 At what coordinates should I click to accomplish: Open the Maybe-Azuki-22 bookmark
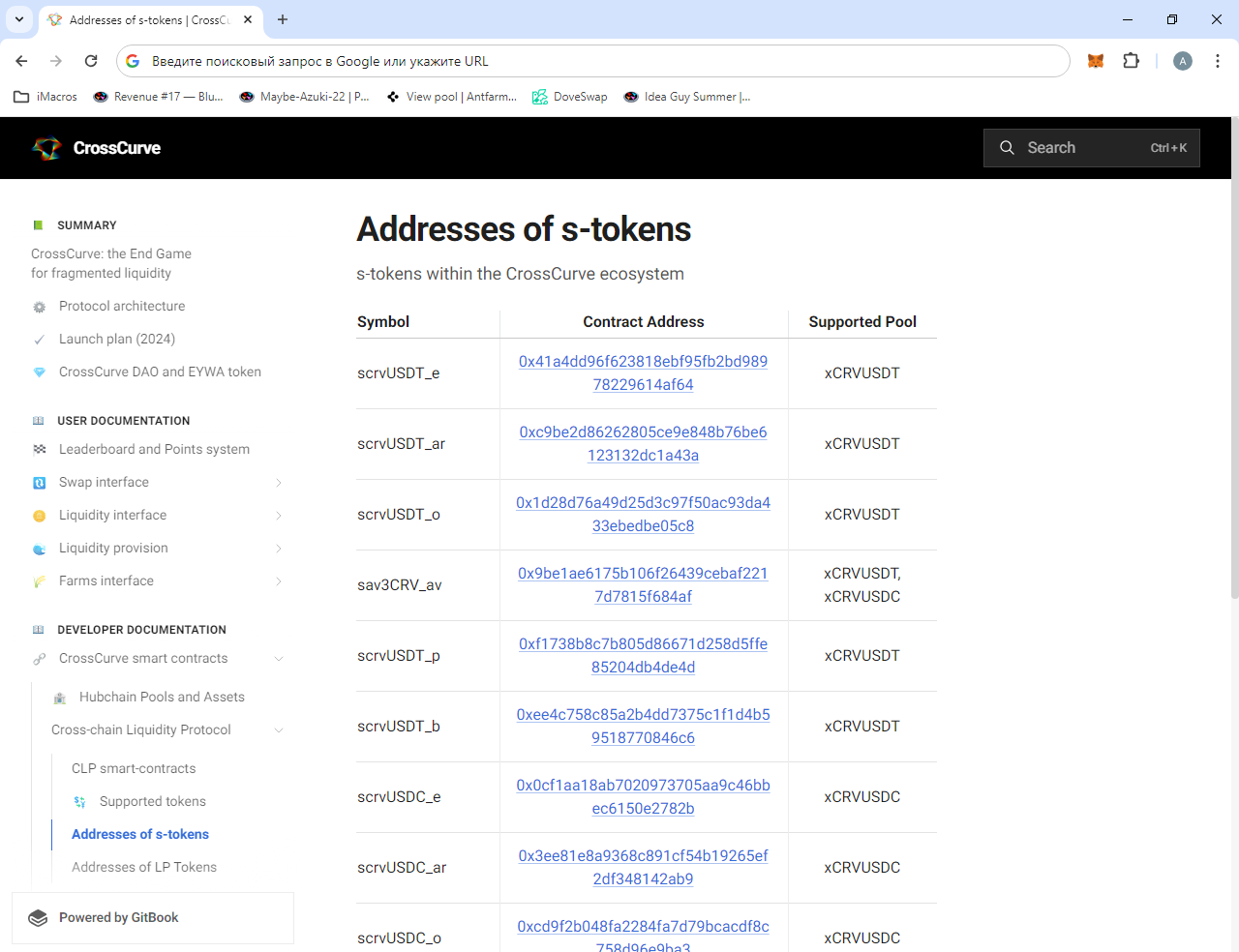[x=304, y=97]
